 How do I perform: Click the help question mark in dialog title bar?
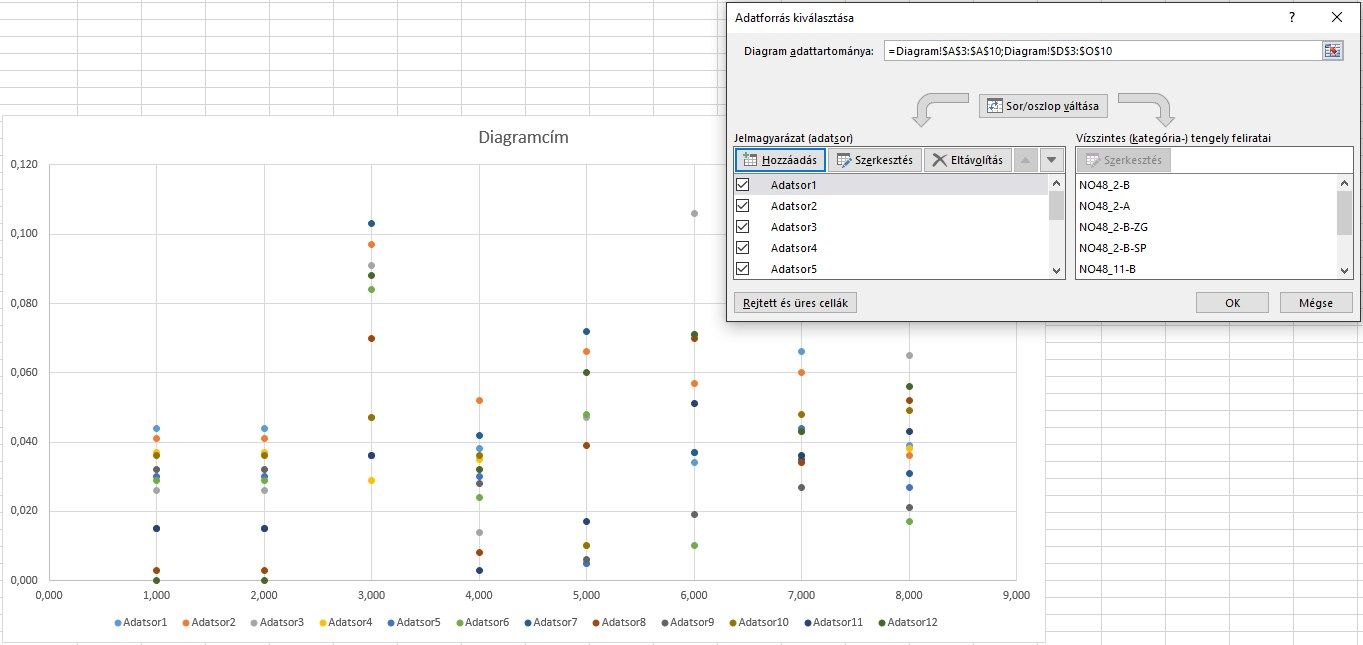click(x=1292, y=17)
